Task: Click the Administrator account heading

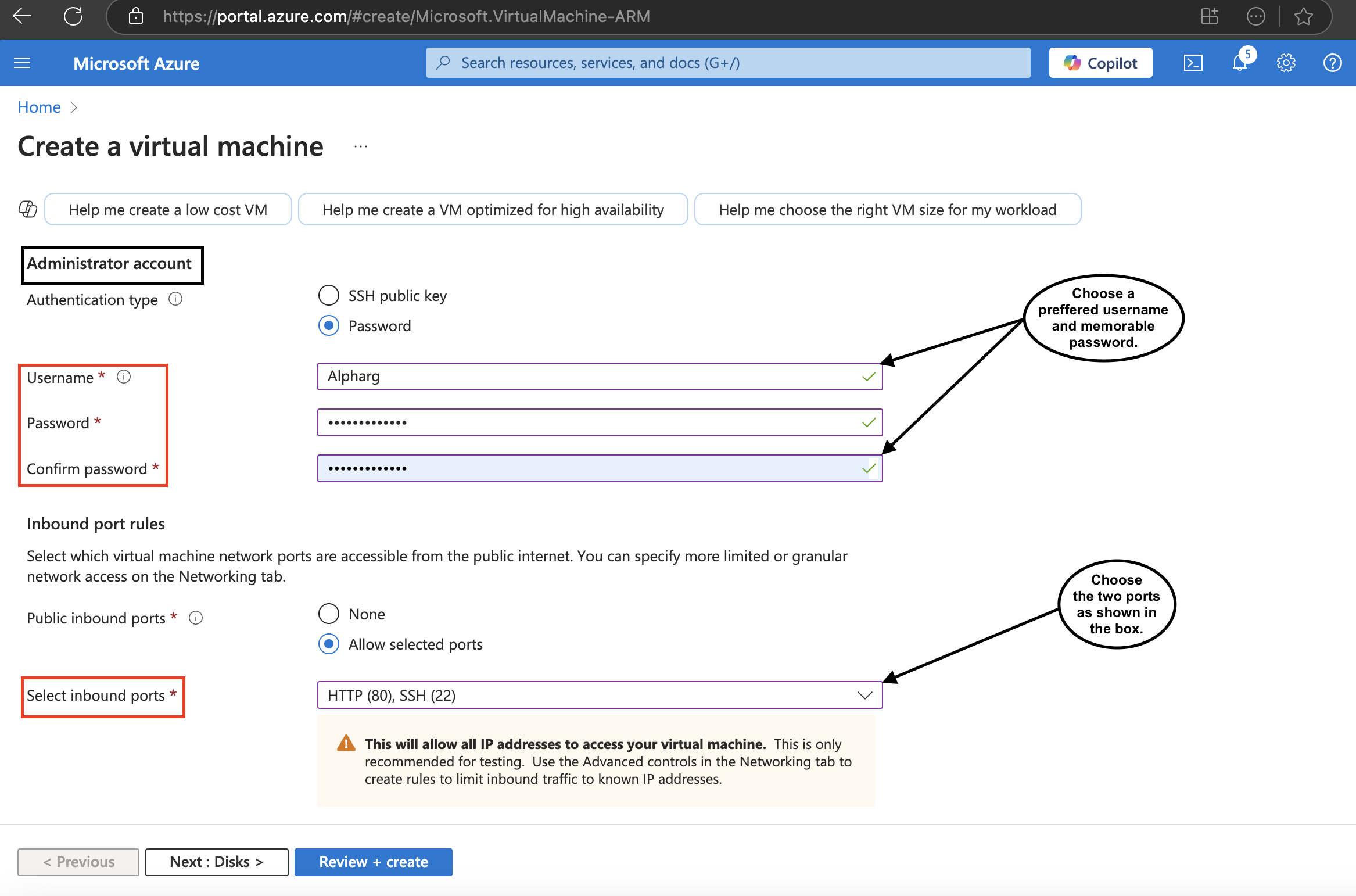Action: point(109,263)
